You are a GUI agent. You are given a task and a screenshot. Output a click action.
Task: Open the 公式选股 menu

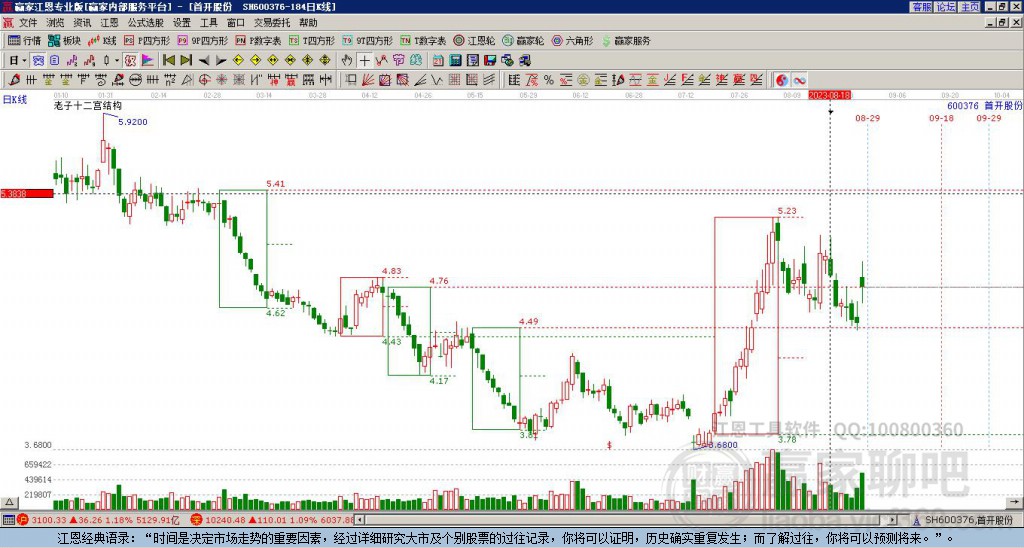pyautogui.click(x=146, y=23)
